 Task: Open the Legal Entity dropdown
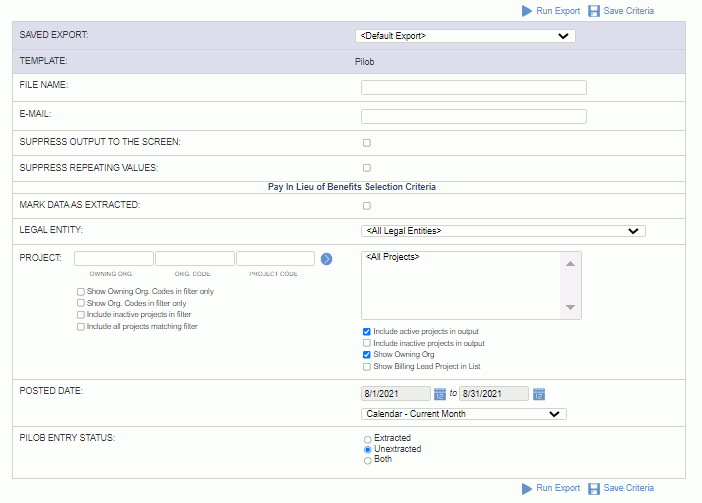[x=503, y=231]
